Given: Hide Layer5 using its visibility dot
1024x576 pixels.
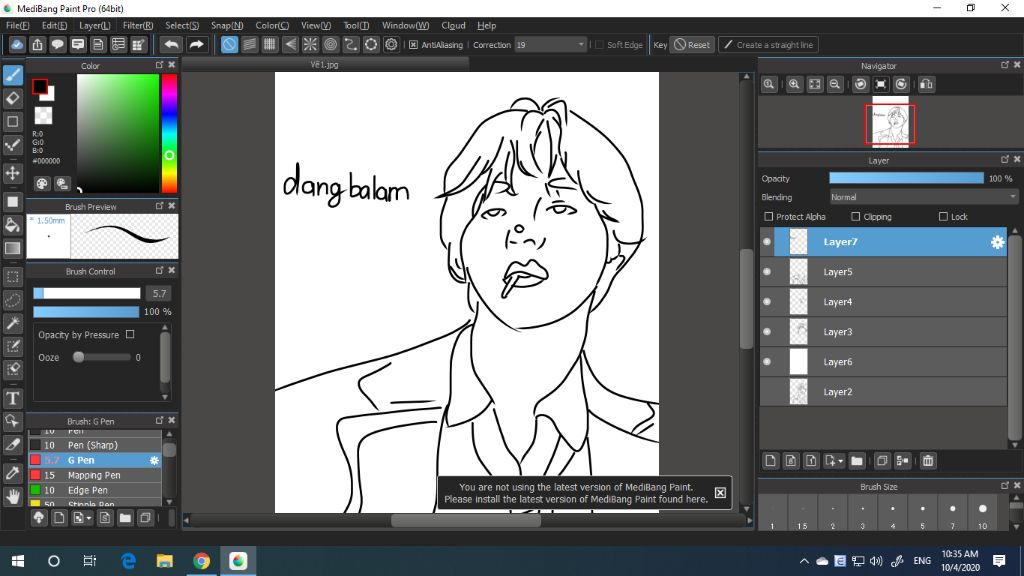Looking at the screenshot, I should [x=767, y=272].
